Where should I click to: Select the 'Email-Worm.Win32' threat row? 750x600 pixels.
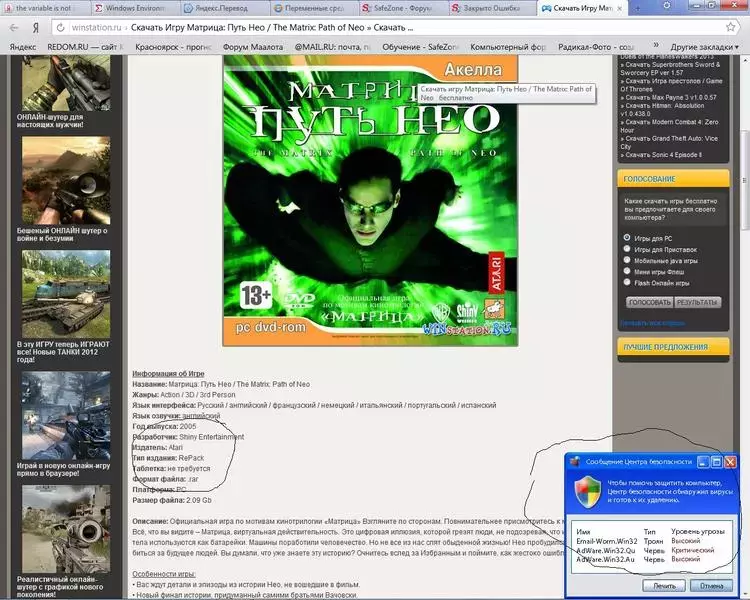(651, 541)
